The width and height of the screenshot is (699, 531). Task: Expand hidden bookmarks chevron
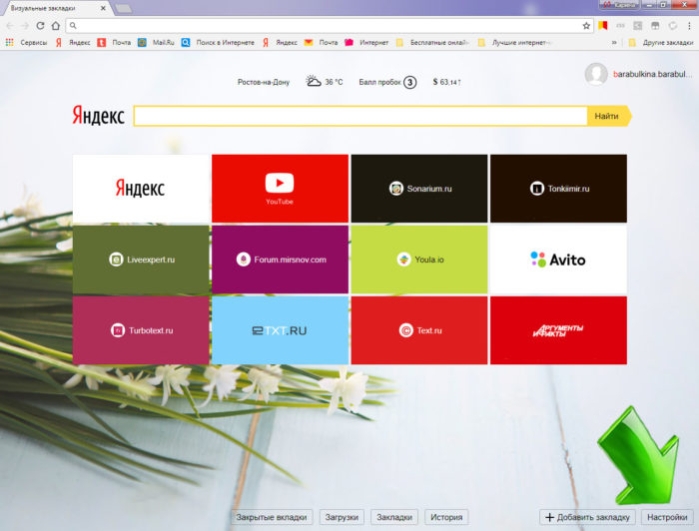tap(614, 42)
